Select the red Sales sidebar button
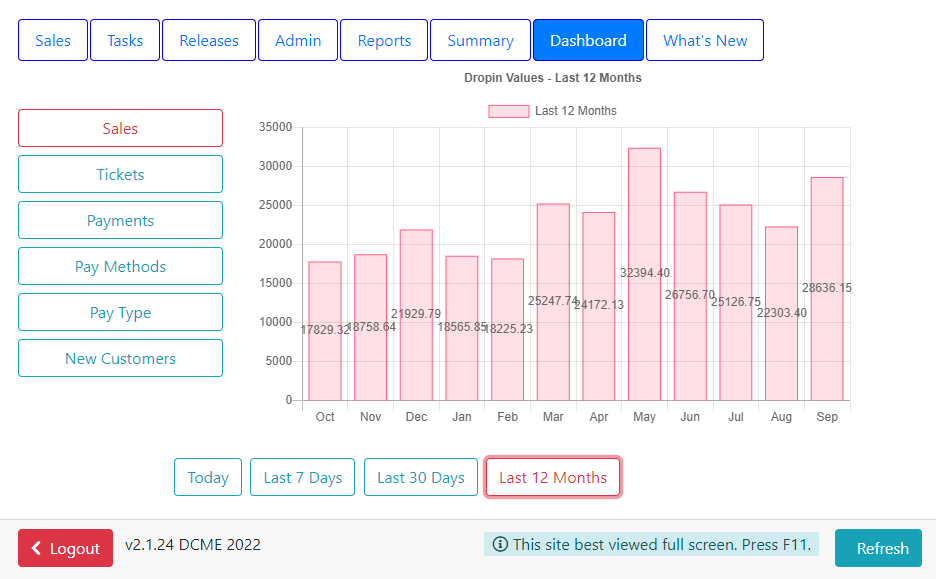The height and width of the screenshot is (579, 936). [120, 128]
